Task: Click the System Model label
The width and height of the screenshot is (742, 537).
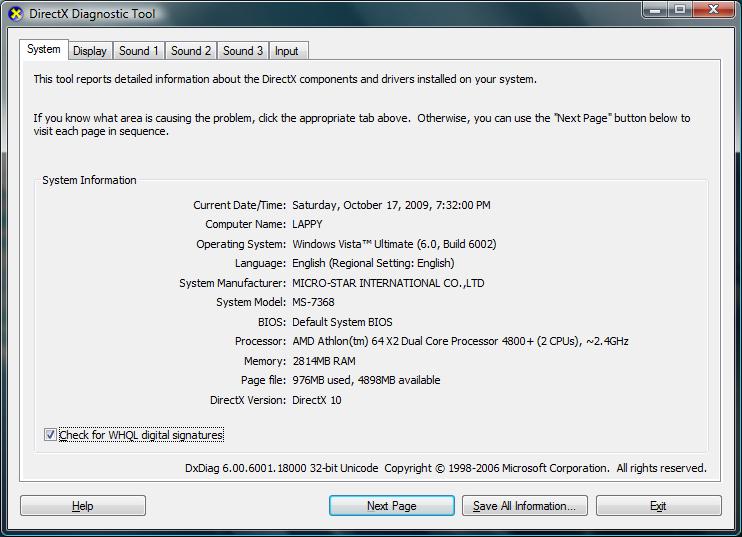Action: [251, 302]
